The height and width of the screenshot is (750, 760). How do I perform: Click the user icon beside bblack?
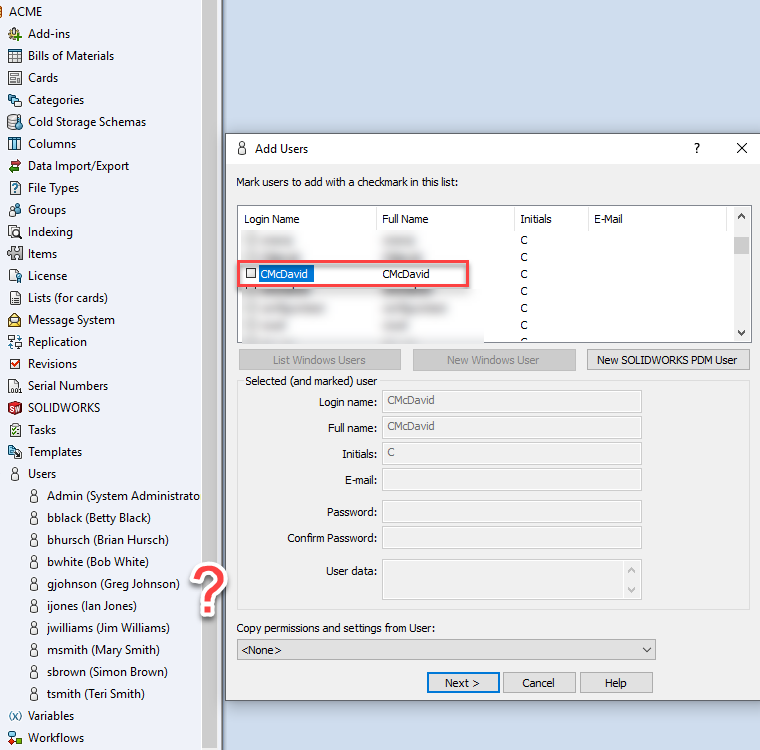coord(34,518)
